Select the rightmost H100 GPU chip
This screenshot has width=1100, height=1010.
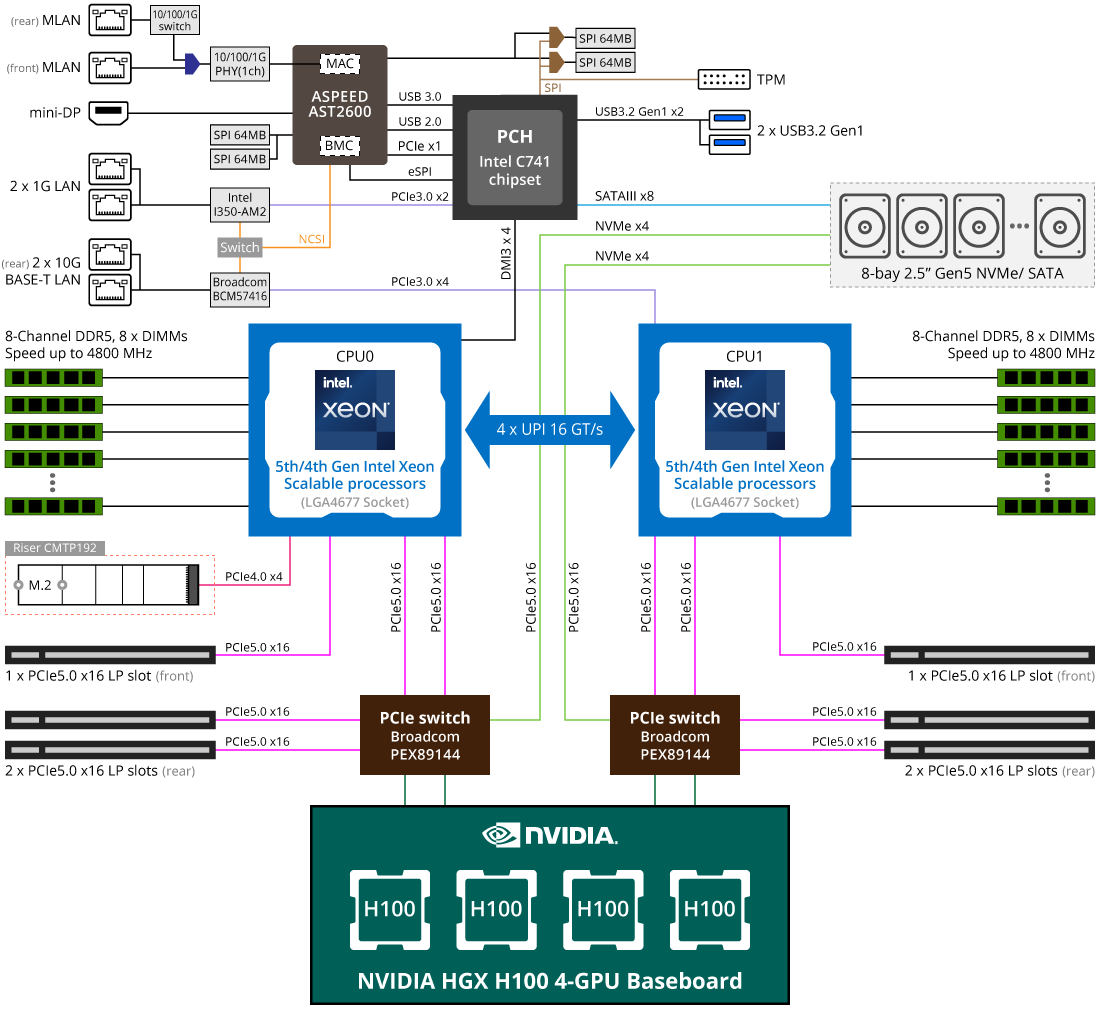click(709, 909)
